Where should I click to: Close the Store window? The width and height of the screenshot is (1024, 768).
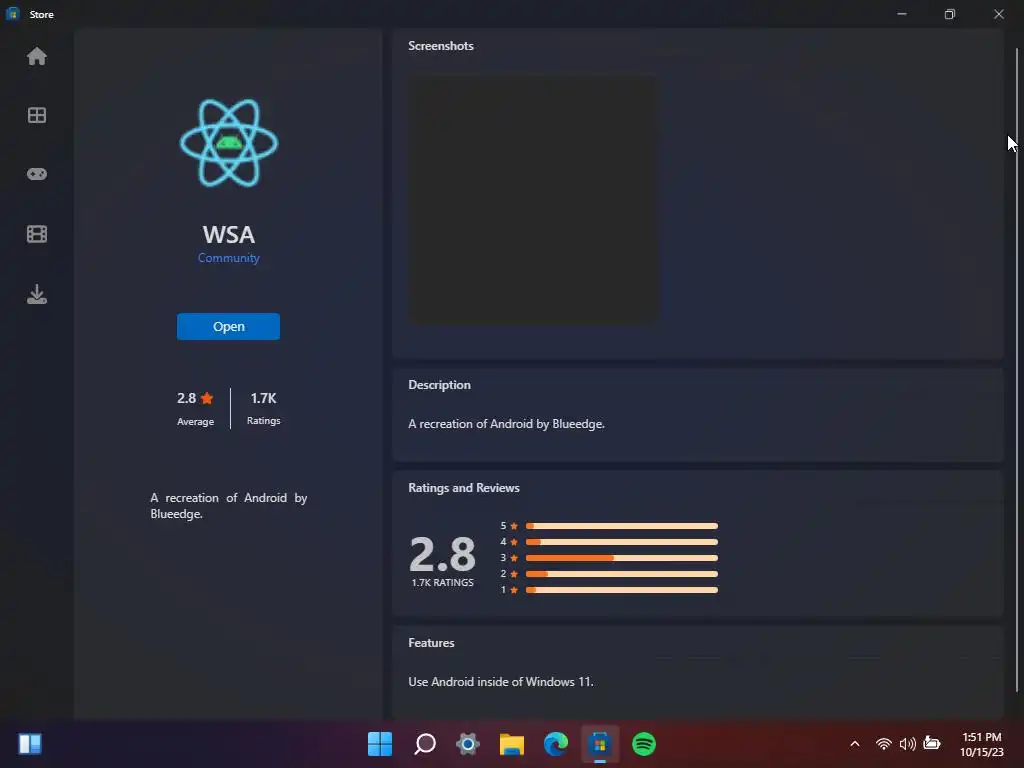tap(999, 14)
